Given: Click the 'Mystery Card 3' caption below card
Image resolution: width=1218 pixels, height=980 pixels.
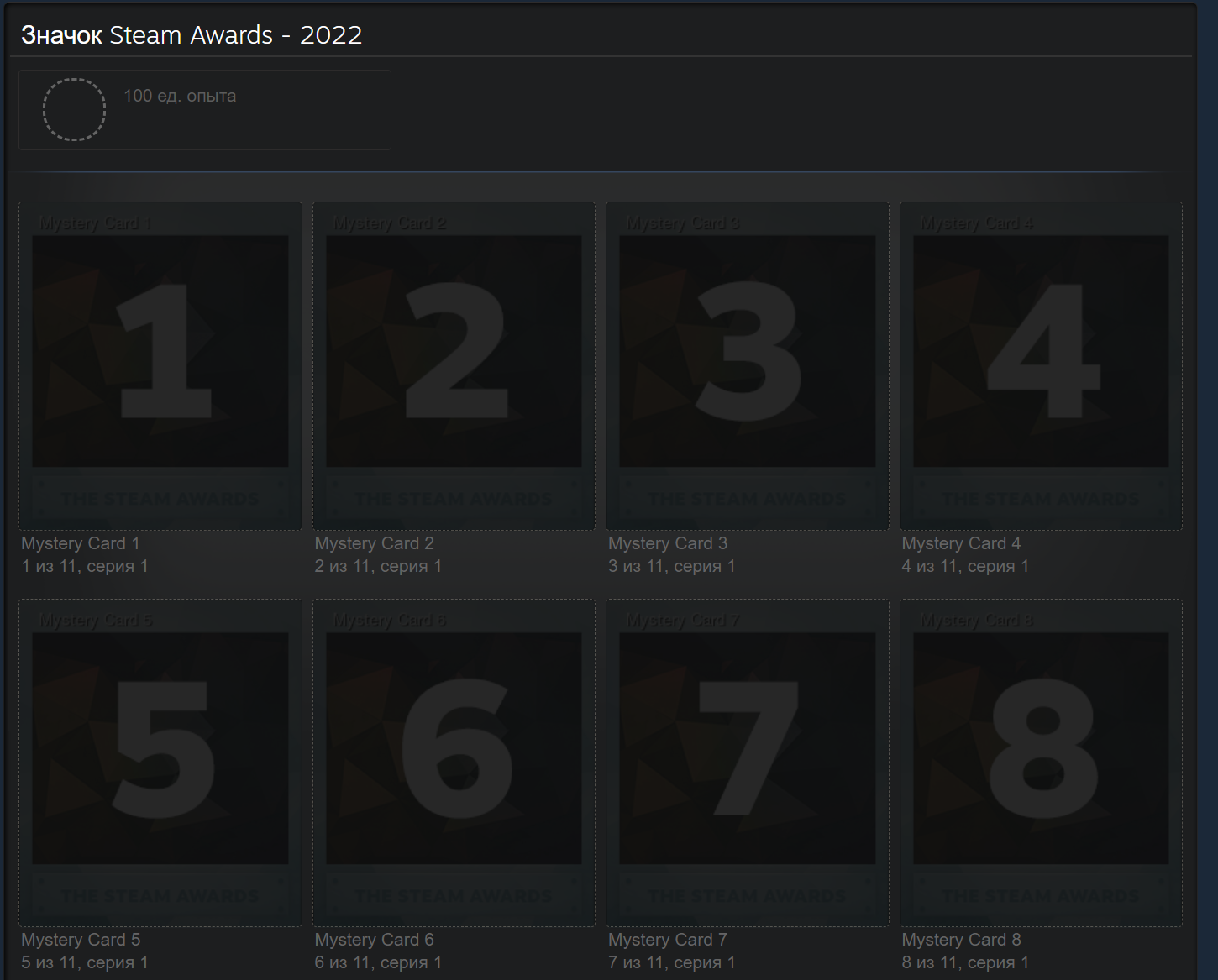Looking at the screenshot, I should click(x=668, y=543).
